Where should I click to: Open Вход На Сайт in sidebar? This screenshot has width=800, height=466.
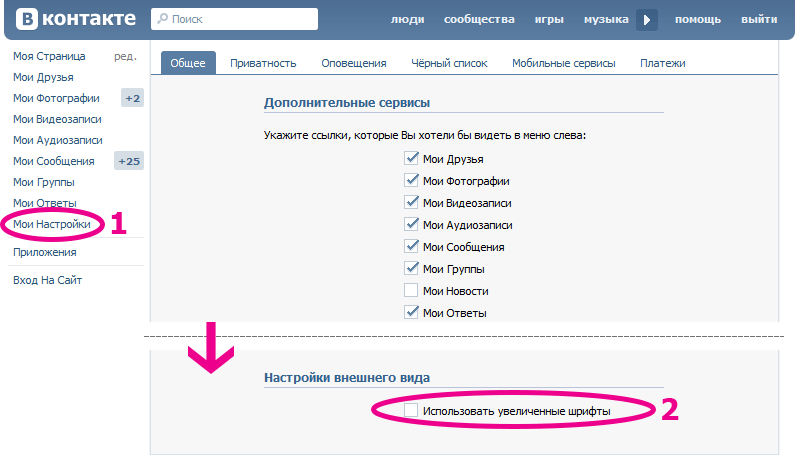click(x=47, y=280)
